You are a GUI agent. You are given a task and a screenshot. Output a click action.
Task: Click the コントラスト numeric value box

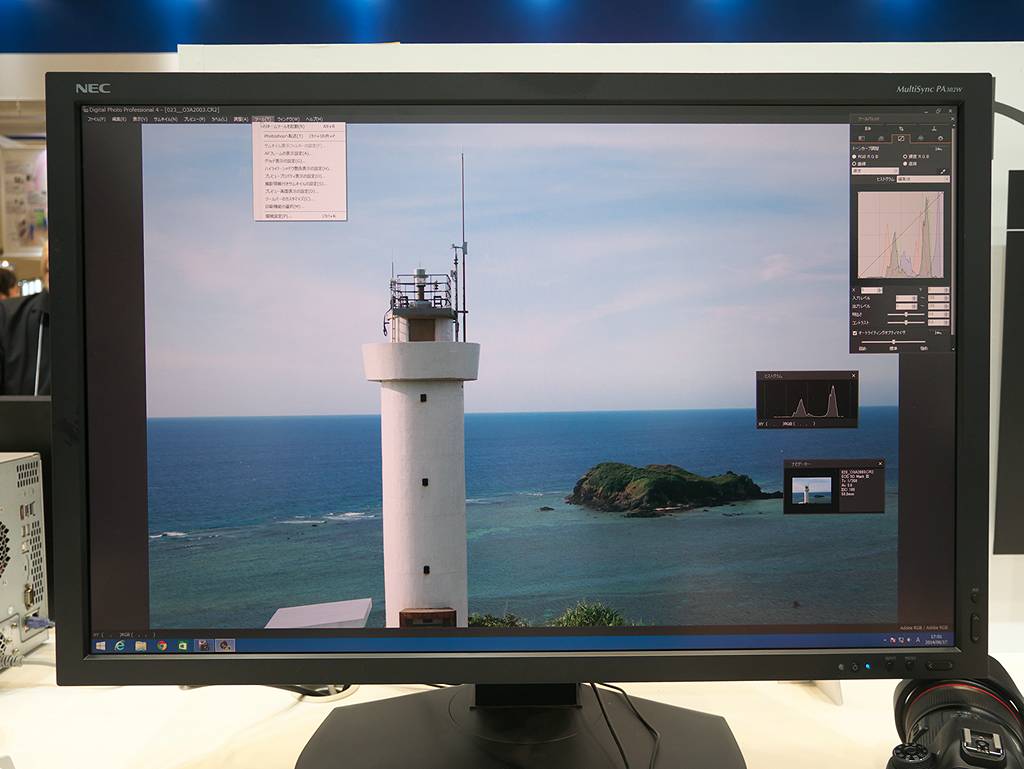point(938,322)
